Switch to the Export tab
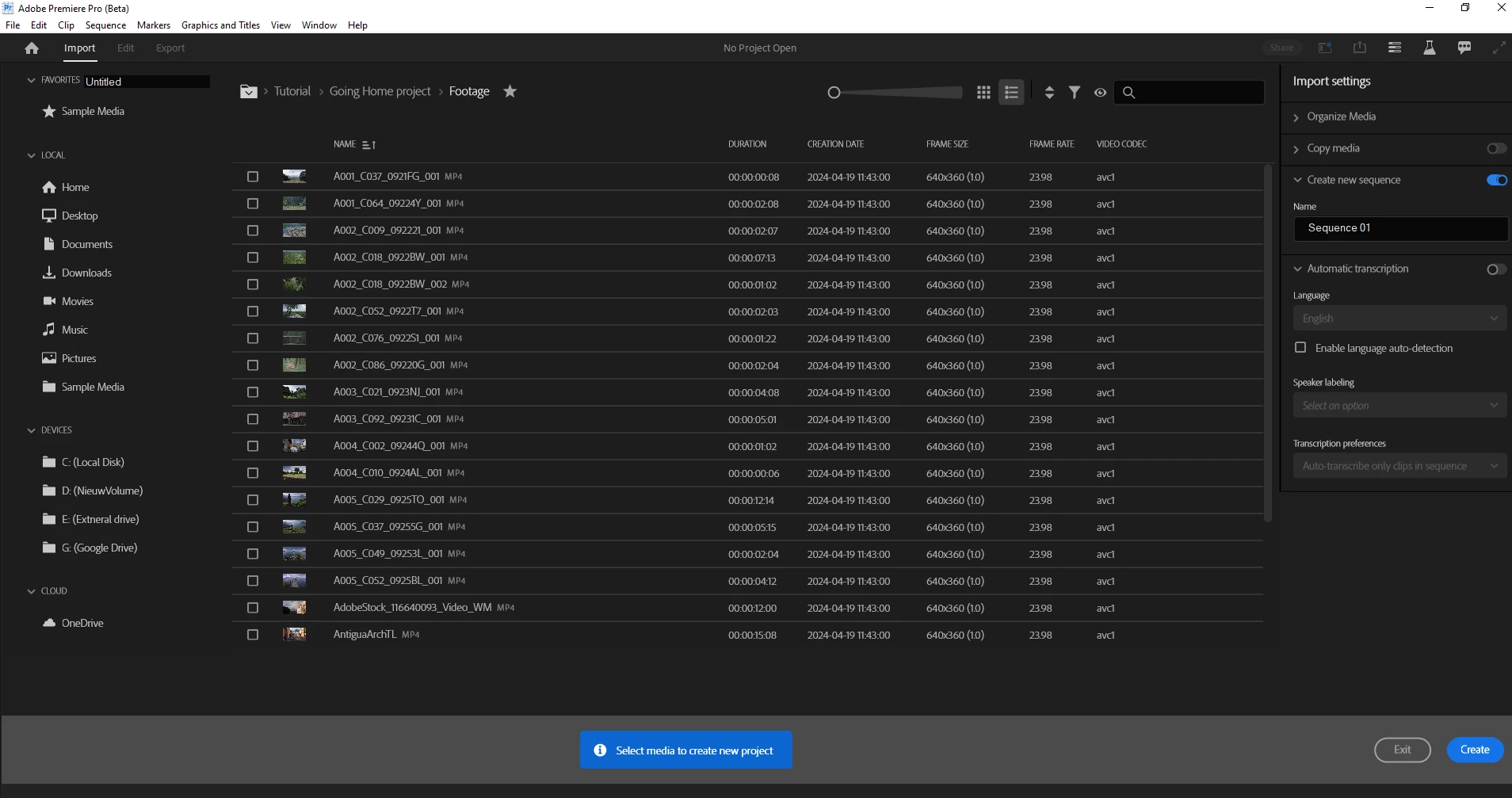The height and width of the screenshot is (798, 1512). [x=170, y=48]
